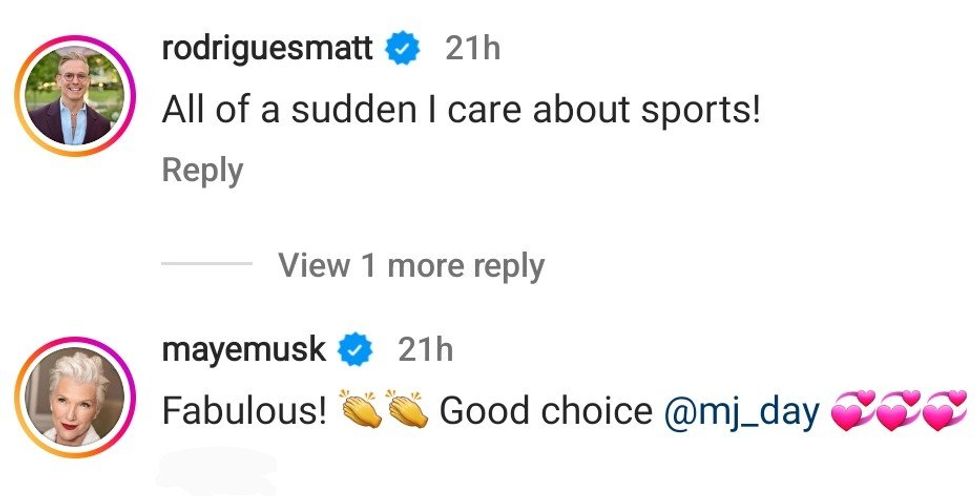Click the first clapping hands emoji
Viewport: 980px width, 496px height.
(360, 410)
